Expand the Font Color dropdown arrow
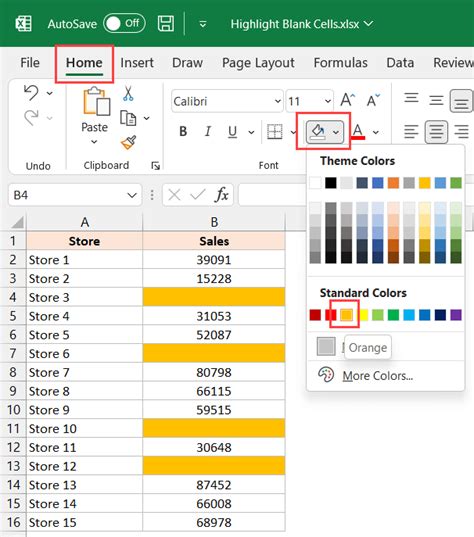Screen dimensions: 474x537 (376, 132)
